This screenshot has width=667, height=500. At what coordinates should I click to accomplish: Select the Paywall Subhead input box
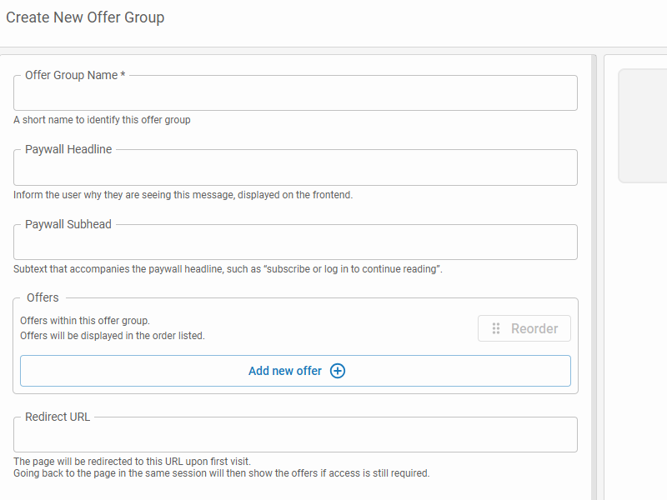pyautogui.click(x=295, y=244)
